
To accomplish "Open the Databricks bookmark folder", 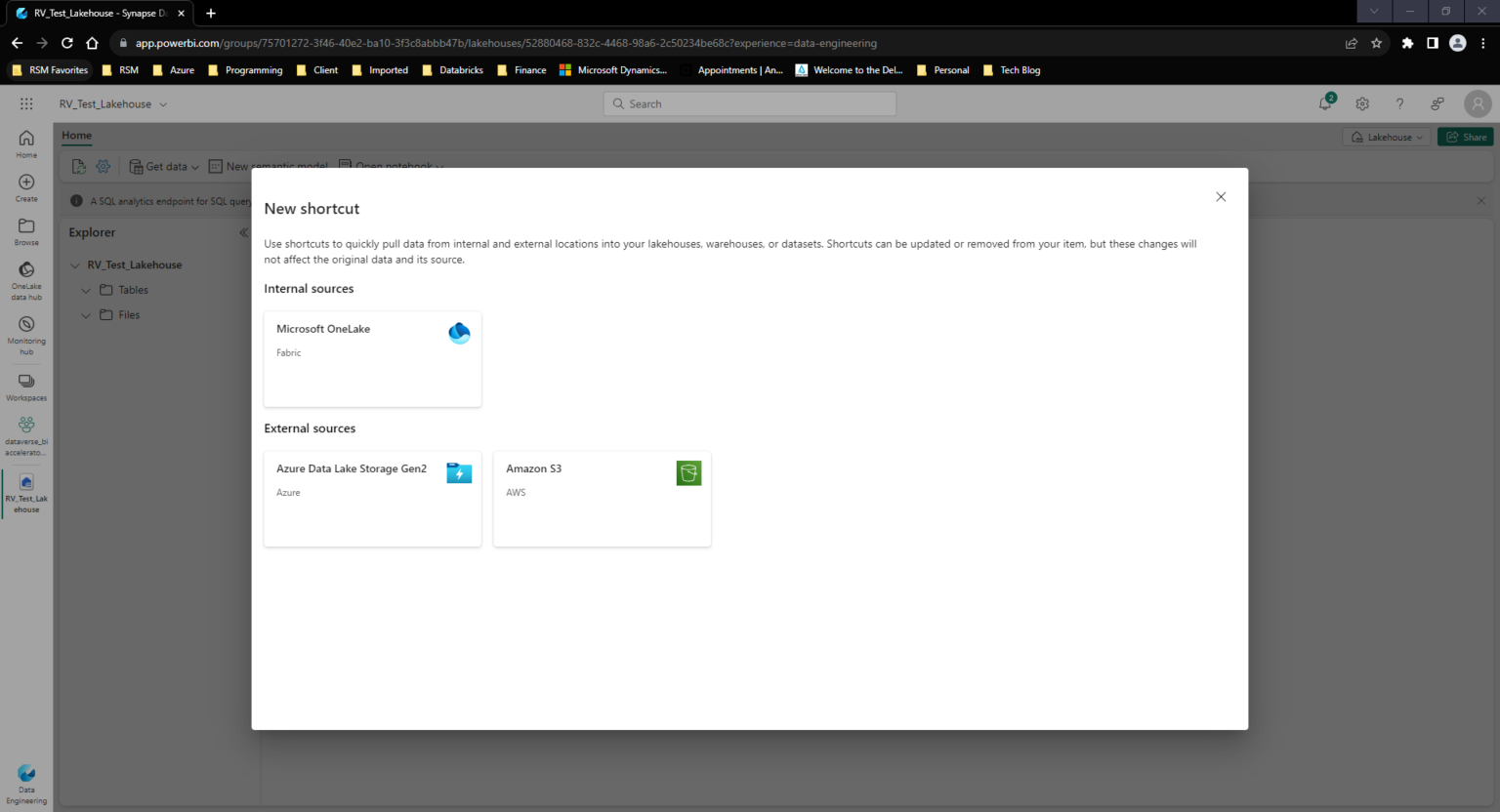I will point(452,70).
